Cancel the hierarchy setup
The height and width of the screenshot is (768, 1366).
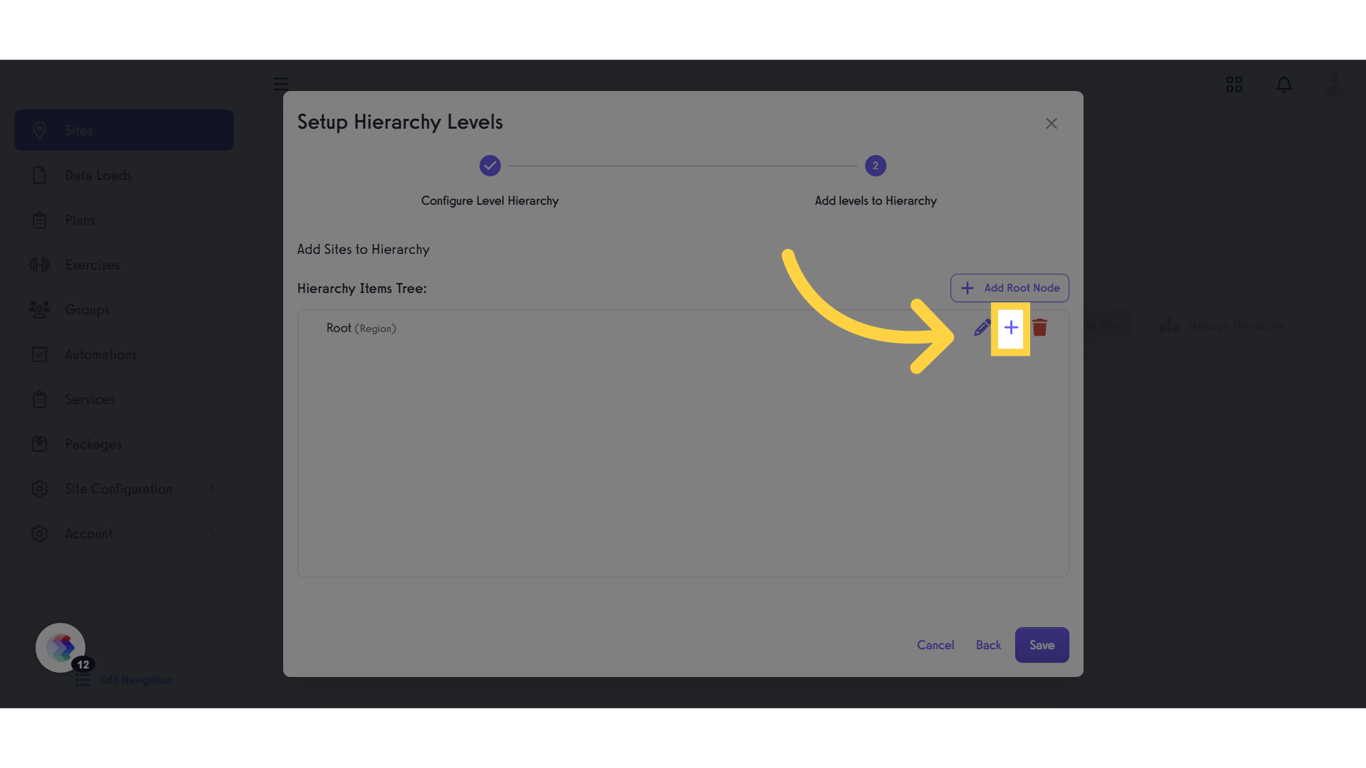pyautogui.click(x=935, y=645)
